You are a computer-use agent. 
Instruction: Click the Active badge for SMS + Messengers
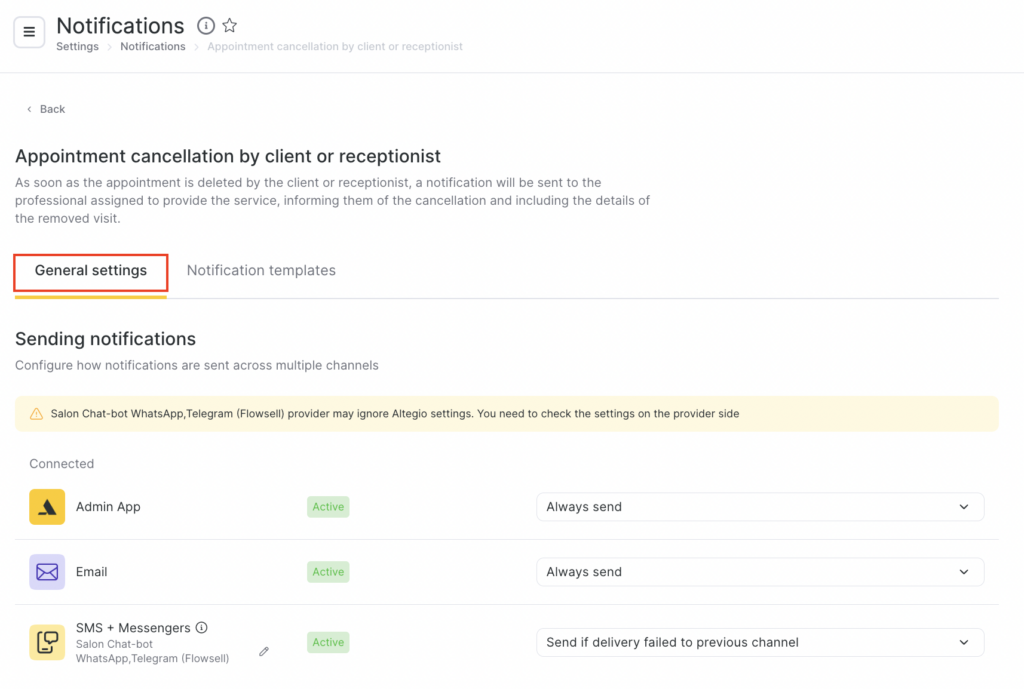pos(328,642)
